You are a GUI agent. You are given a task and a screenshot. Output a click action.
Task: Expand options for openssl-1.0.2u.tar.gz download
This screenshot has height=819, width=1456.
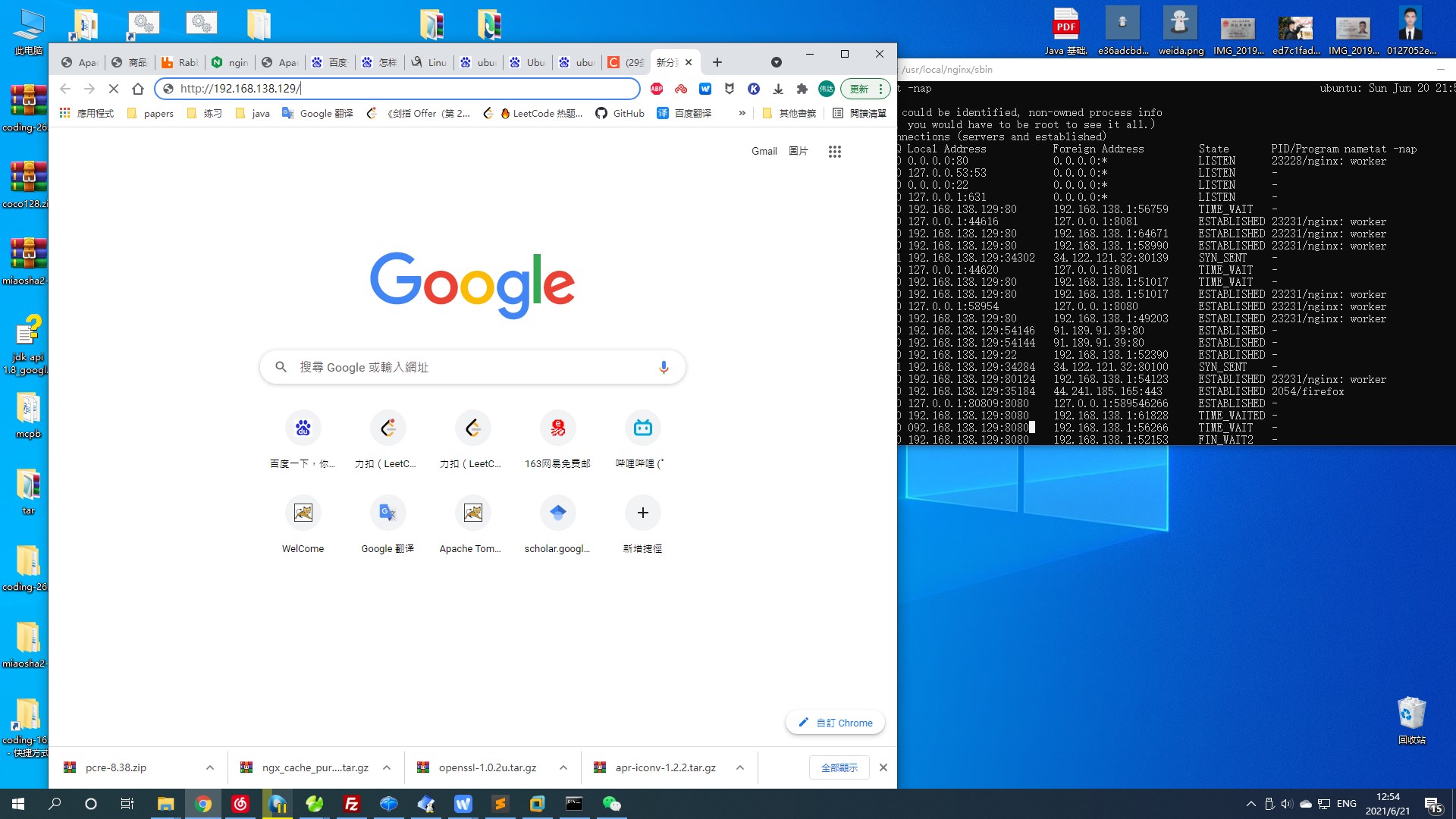(x=563, y=767)
